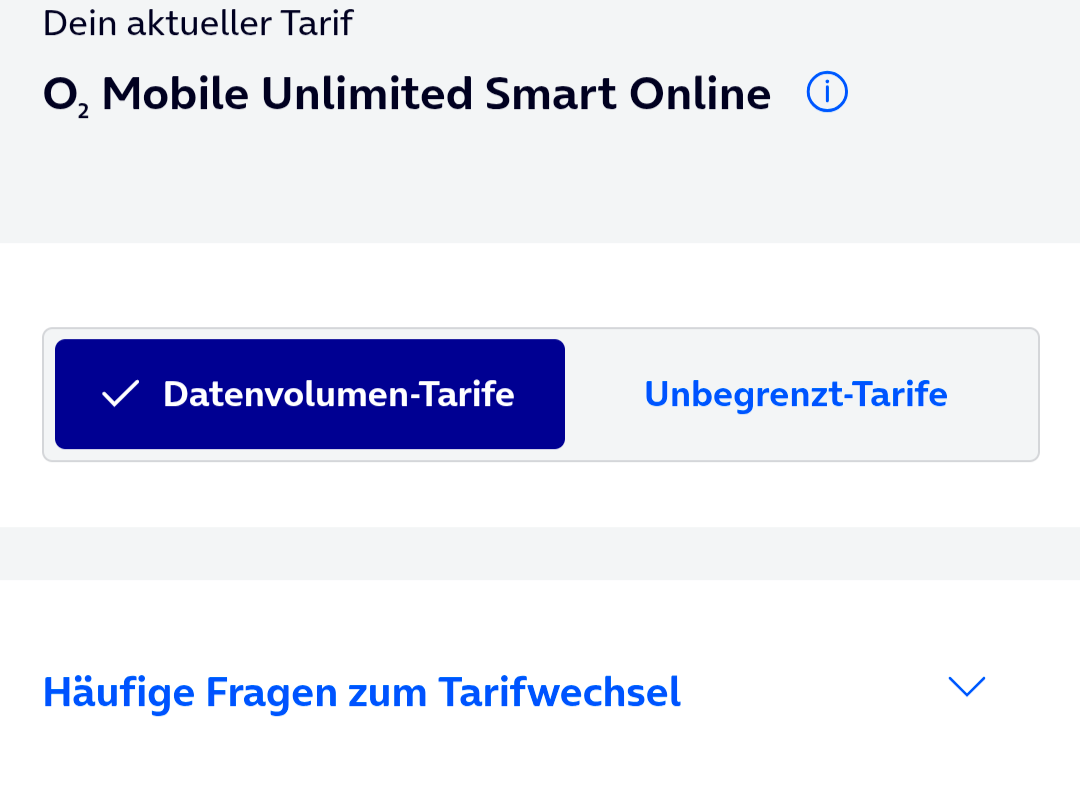Click the word Tarifwechsel in the FAQ heading

pyautogui.click(x=559, y=692)
